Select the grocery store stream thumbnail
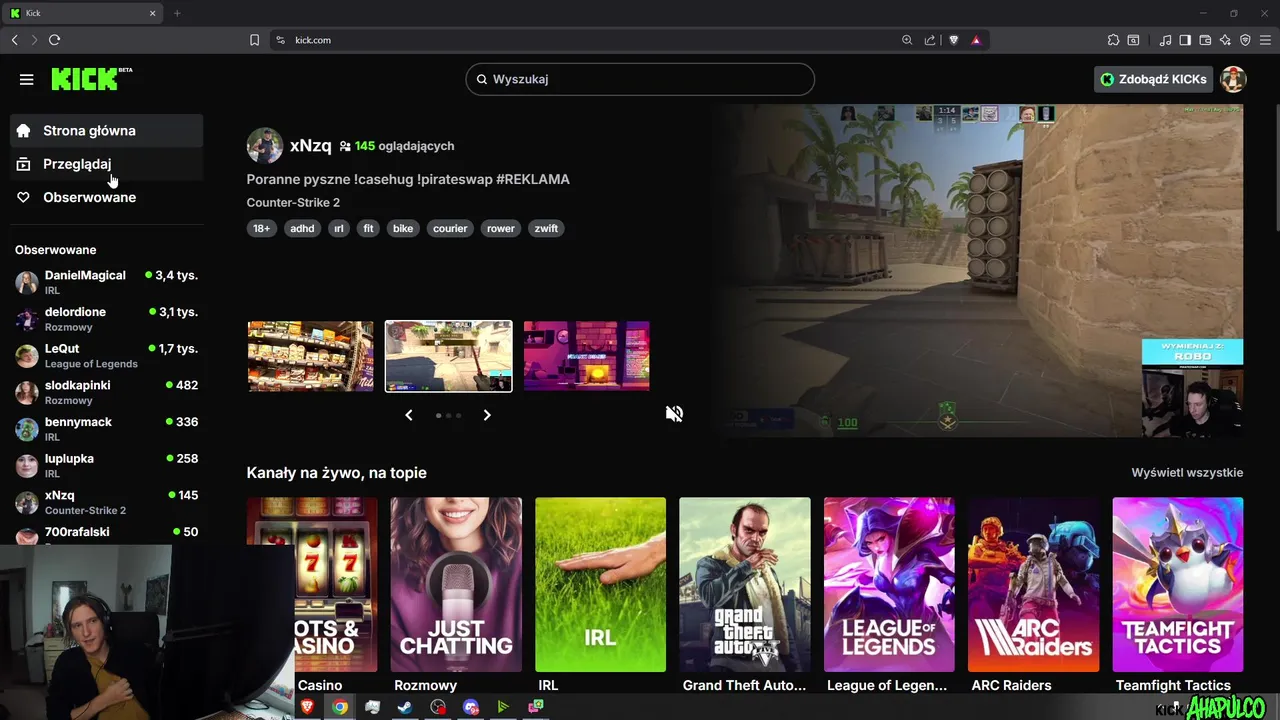Screen dimensions: 1280x720 [310, 356]
